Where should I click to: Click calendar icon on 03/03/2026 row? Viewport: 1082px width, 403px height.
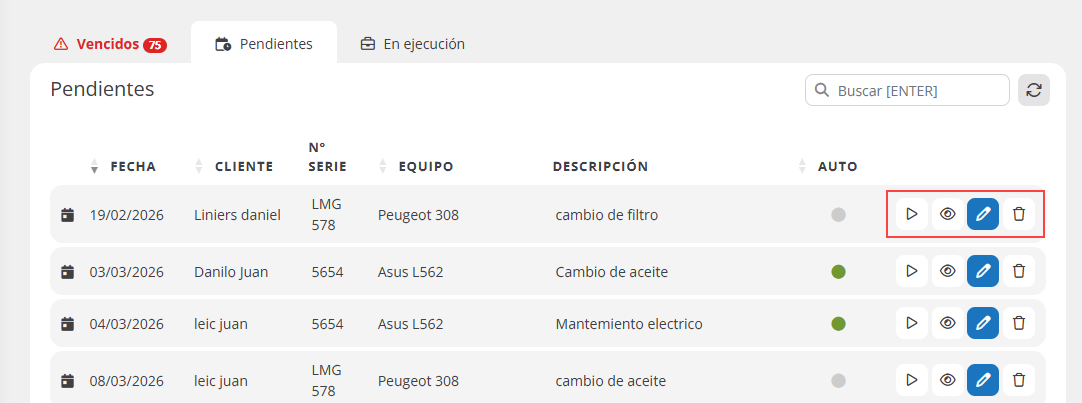click(67, 272)
